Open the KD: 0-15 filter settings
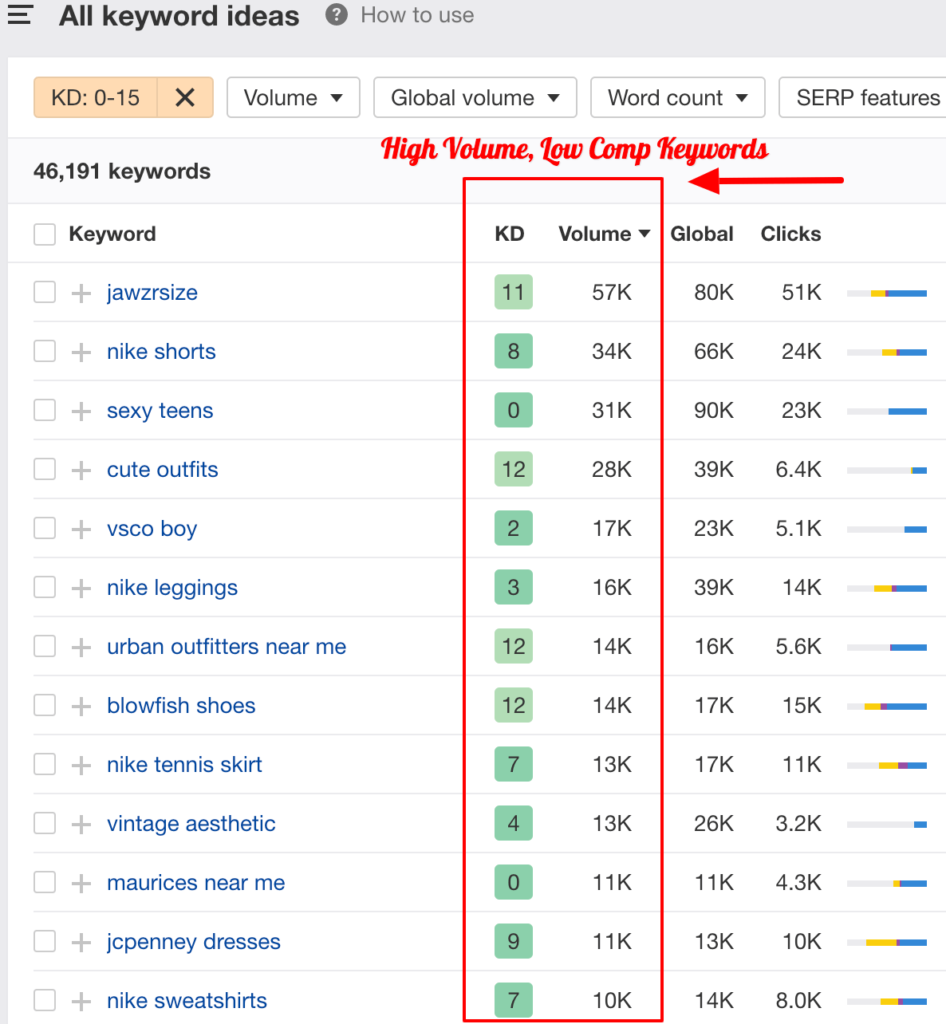Viewport: 946px width, 1024px height. point(95,97)
